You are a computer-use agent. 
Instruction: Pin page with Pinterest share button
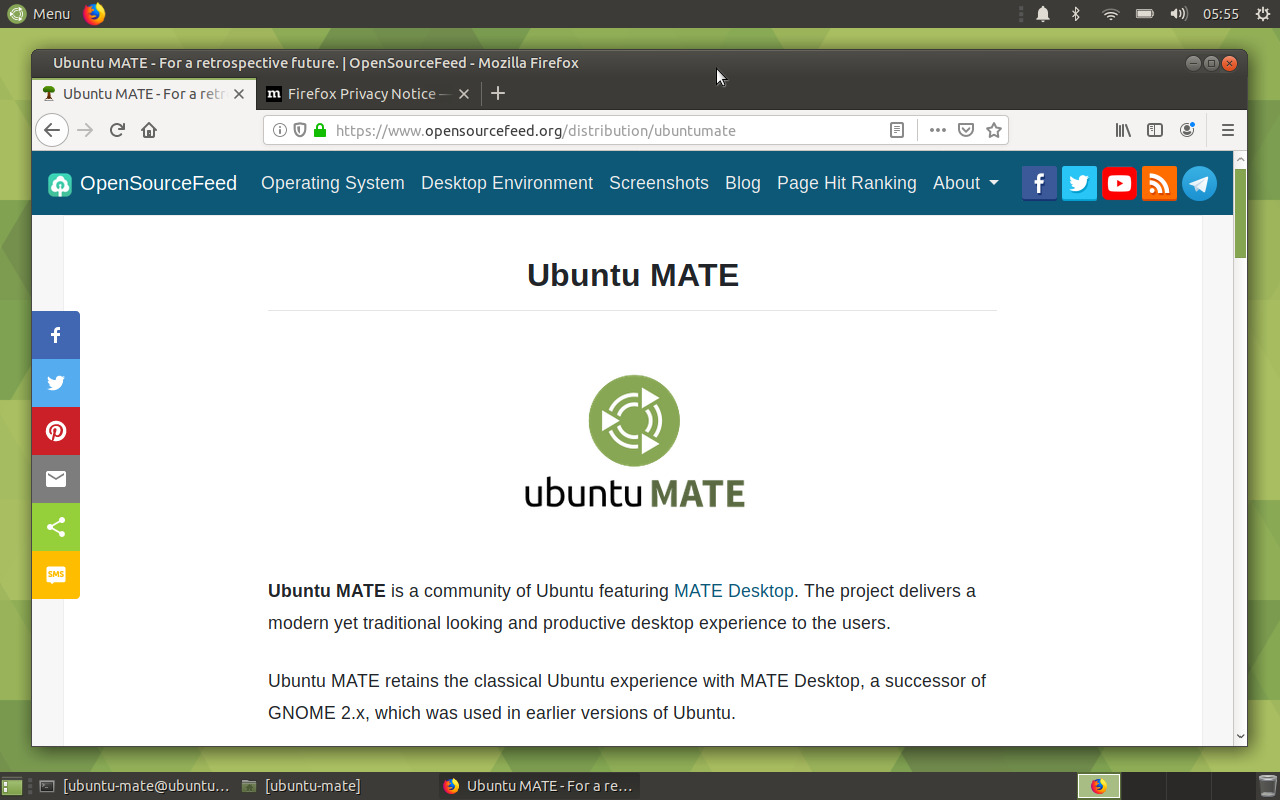[56, 431]
